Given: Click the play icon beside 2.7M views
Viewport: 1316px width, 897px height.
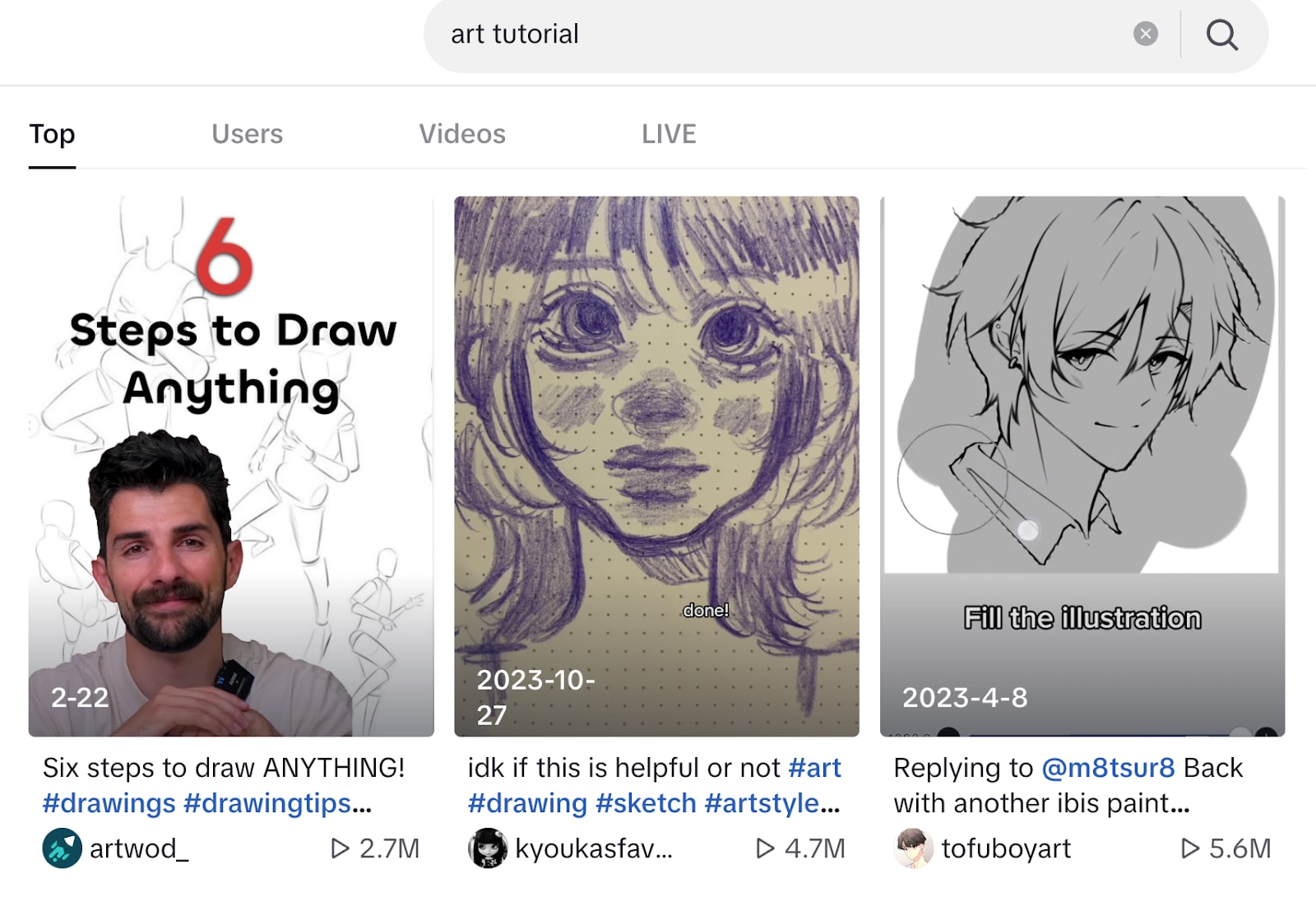Looking at the screenshot, I should click(340, 848).
